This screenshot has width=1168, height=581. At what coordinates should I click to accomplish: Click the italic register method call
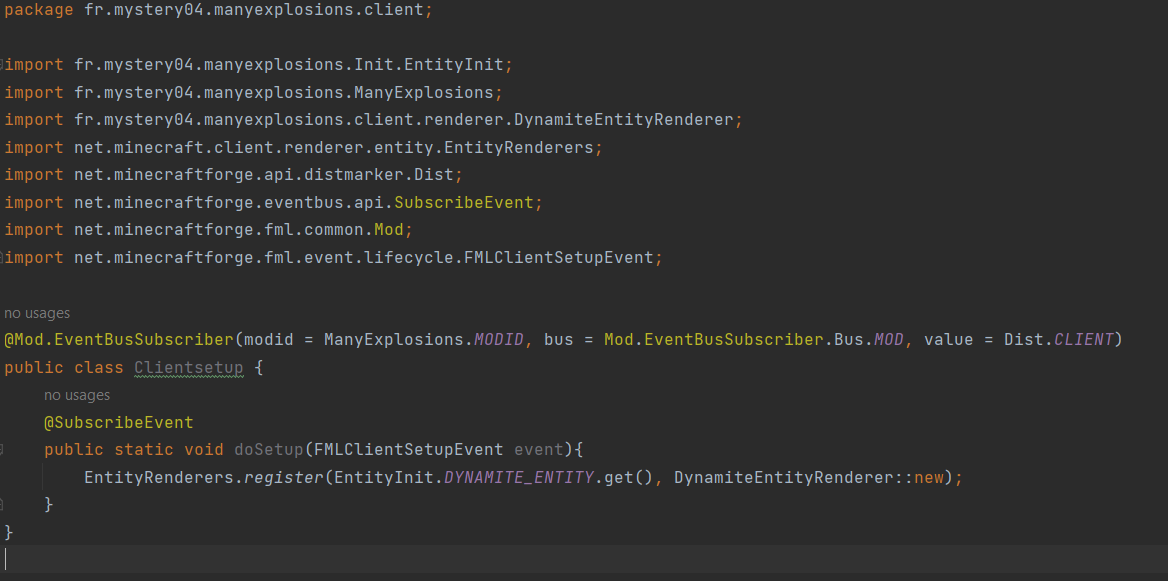pyautogui.click(x=284, y=477)
